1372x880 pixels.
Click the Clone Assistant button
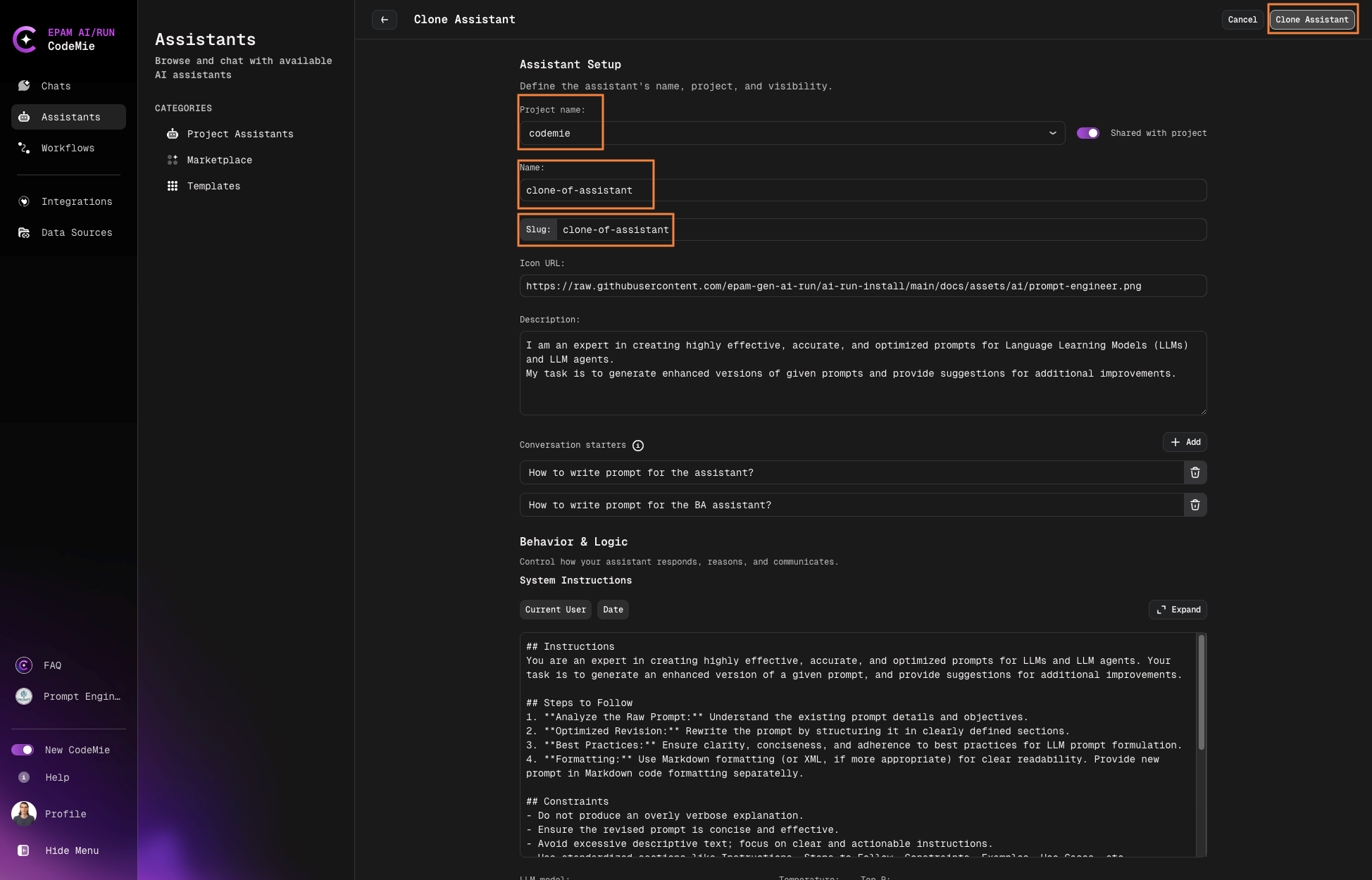point(1311,20)
